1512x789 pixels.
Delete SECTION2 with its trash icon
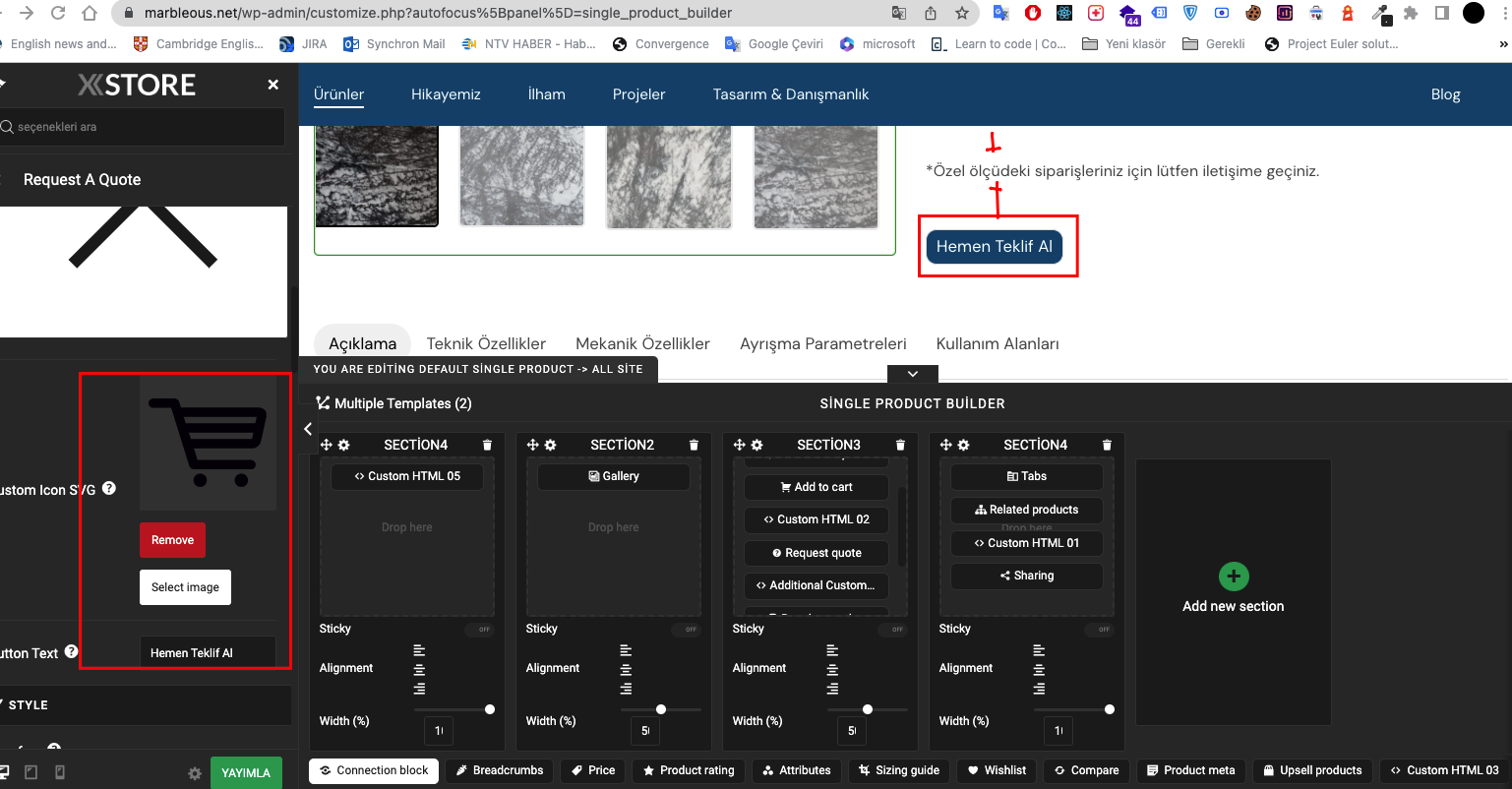(x=694, y=445)
